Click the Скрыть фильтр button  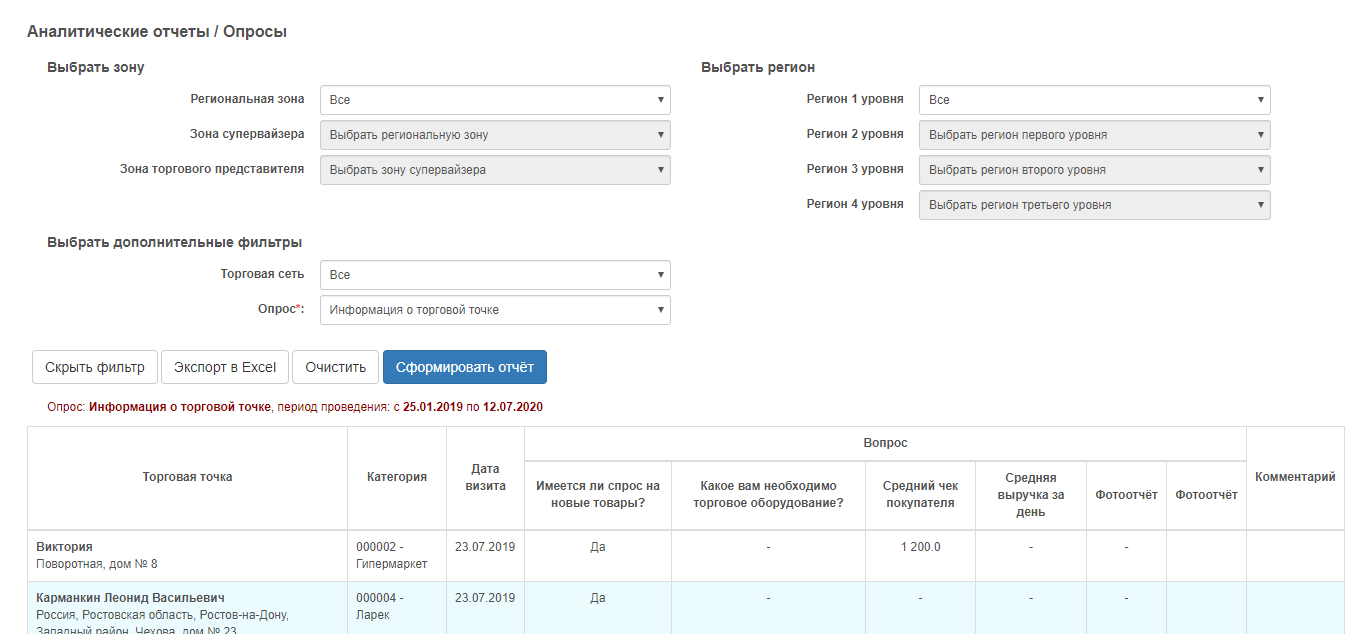pos(95,367)
